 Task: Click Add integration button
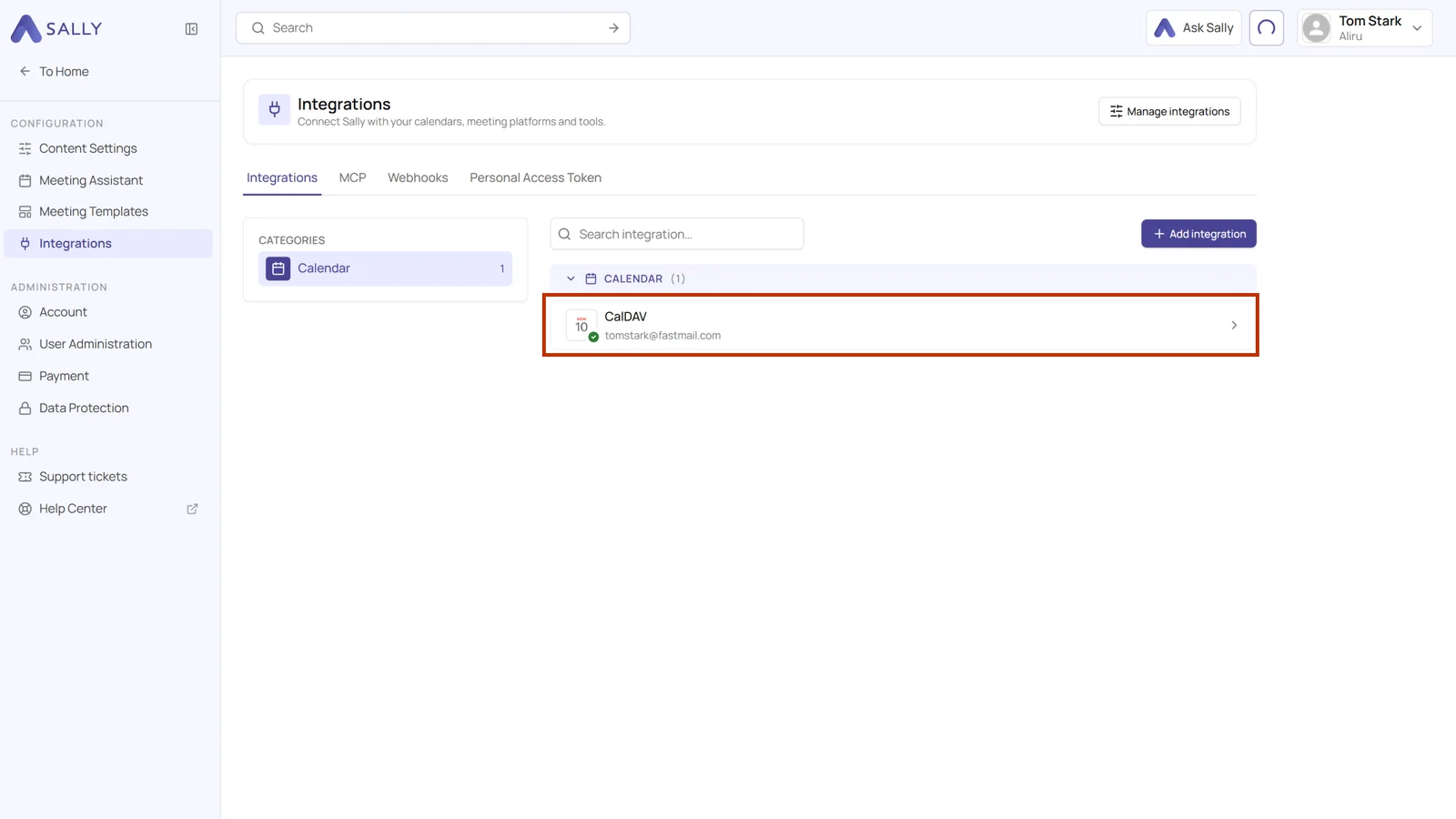(1198, 234)
